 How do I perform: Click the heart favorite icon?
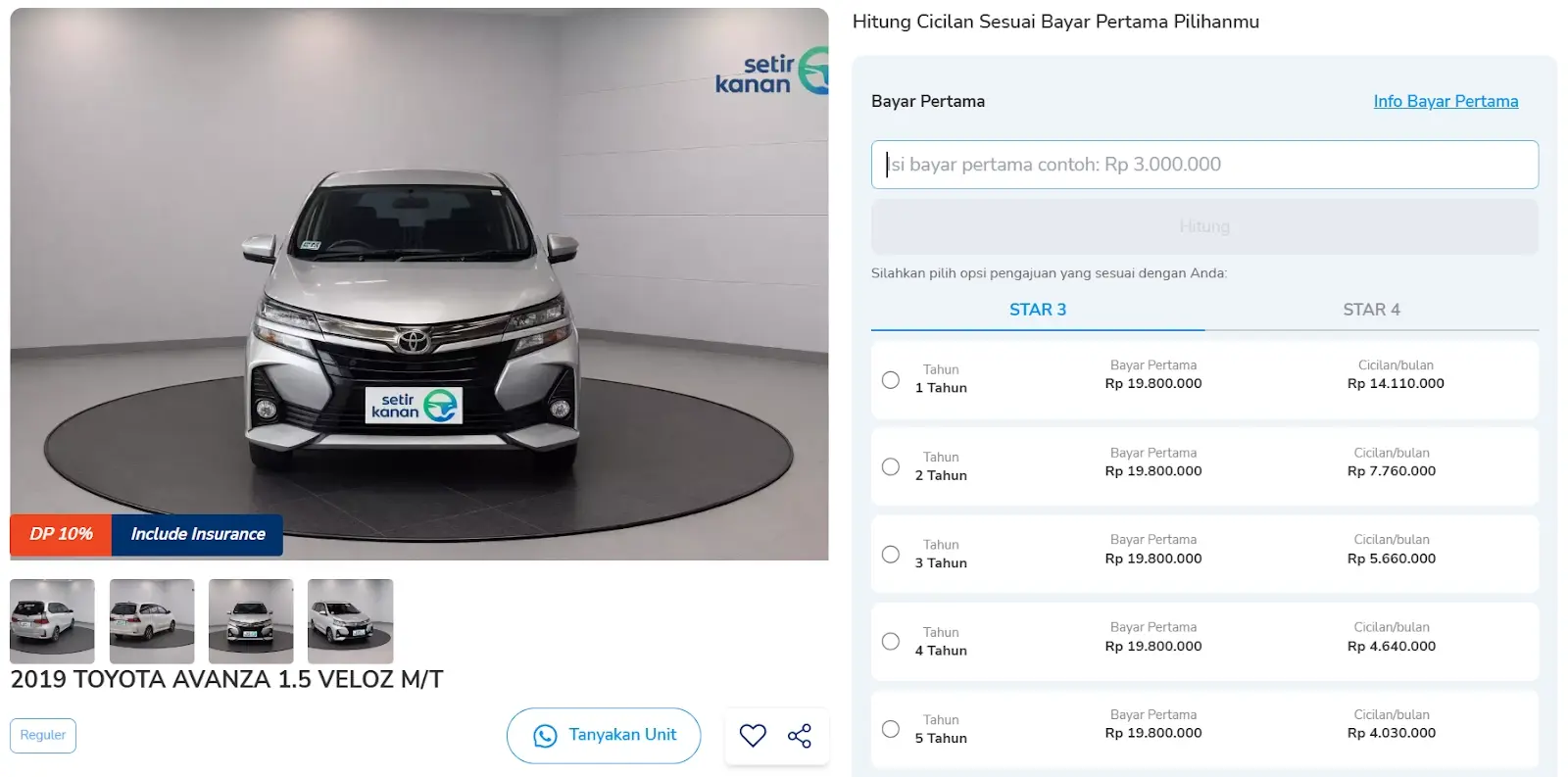[x=753, y=735]
